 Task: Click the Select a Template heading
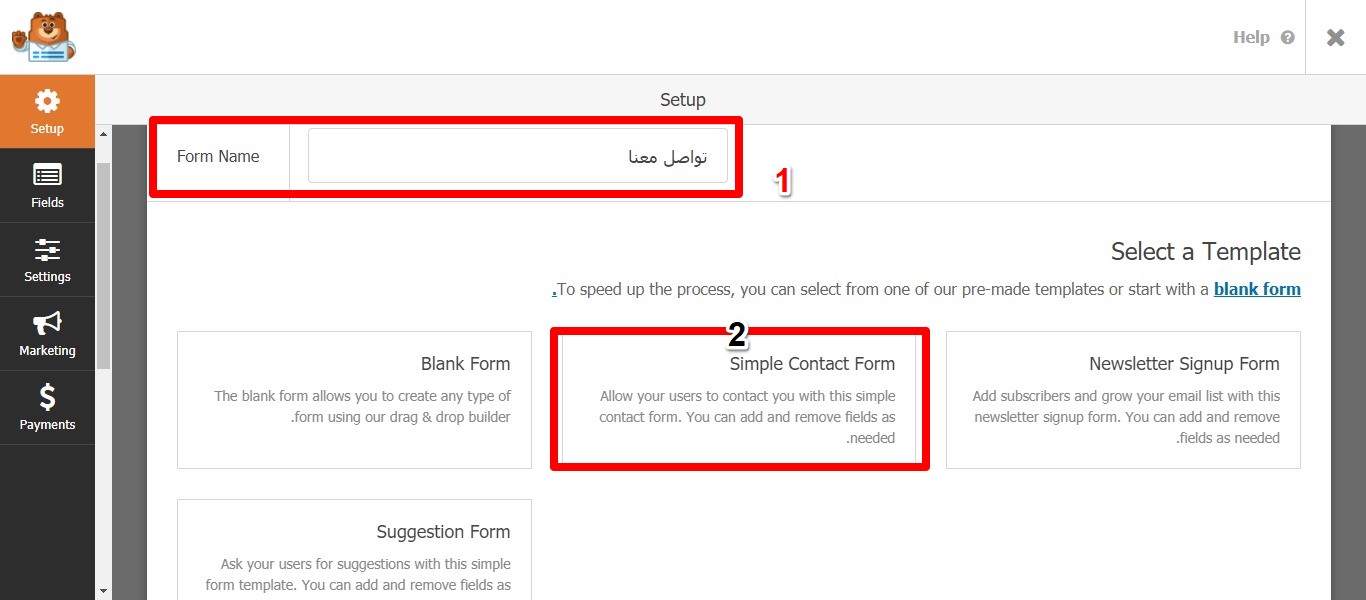point(1205,252)
